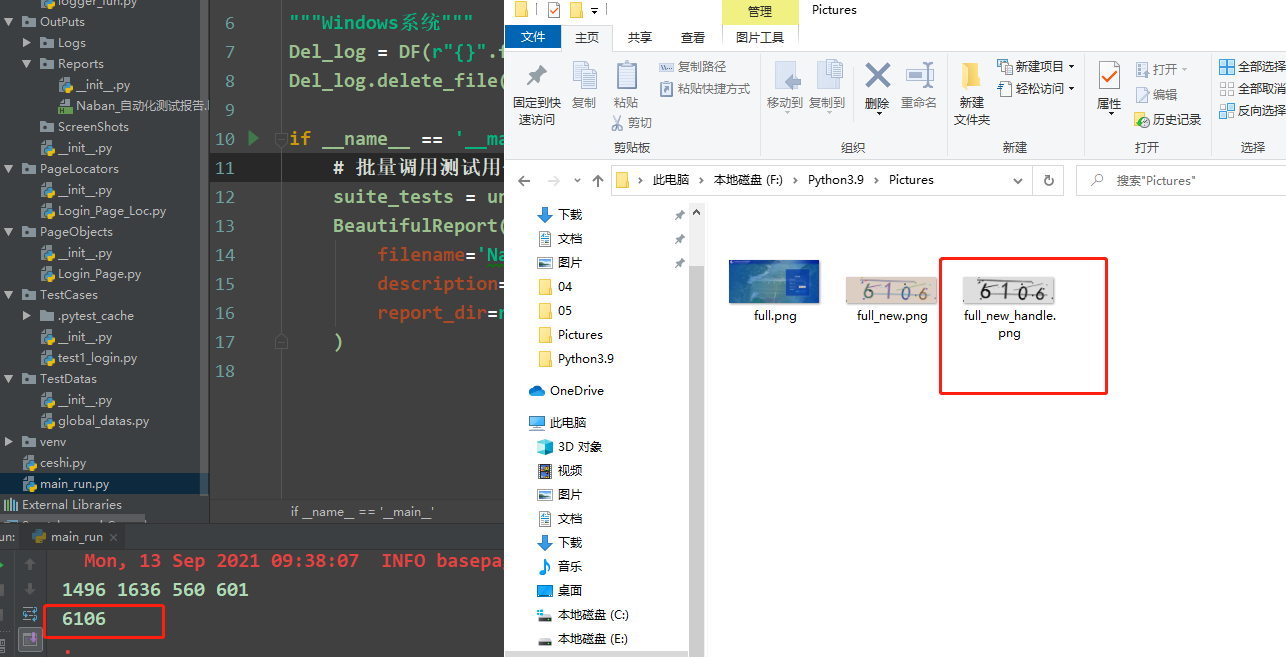Collapse the PageLocators folder arrow
This screenshot has width=1286, height=657.
(x=9, y=169)
